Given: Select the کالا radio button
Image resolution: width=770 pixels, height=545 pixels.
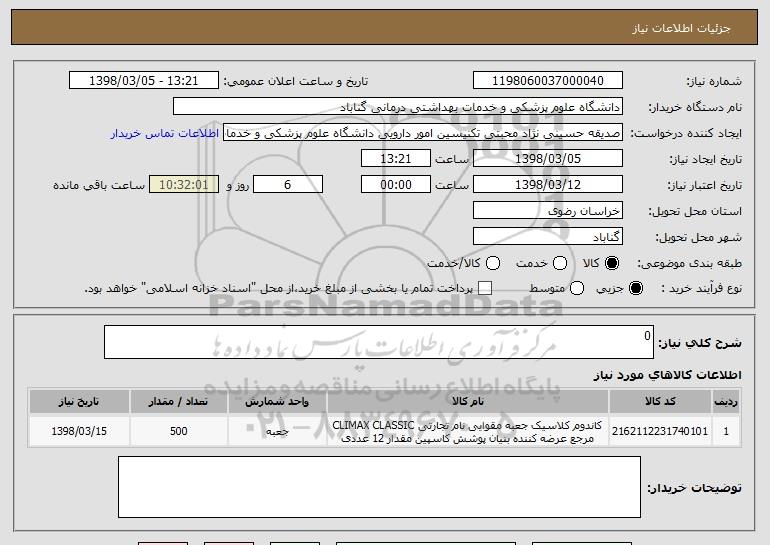Looking at the screenshot, I should click(612, 264).
